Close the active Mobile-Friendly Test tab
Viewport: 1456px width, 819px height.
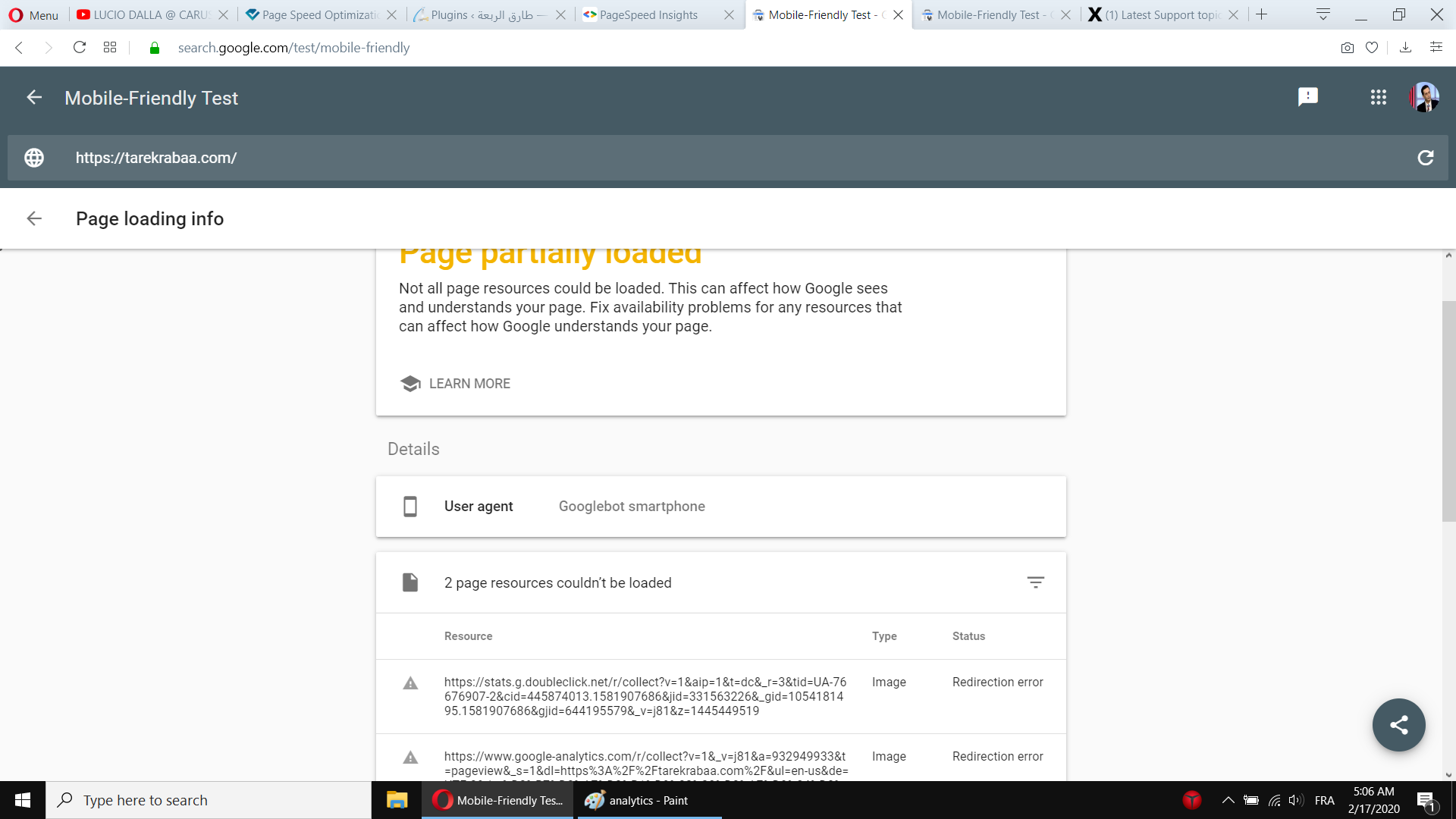pyautogui.click(x=898, y=15)
